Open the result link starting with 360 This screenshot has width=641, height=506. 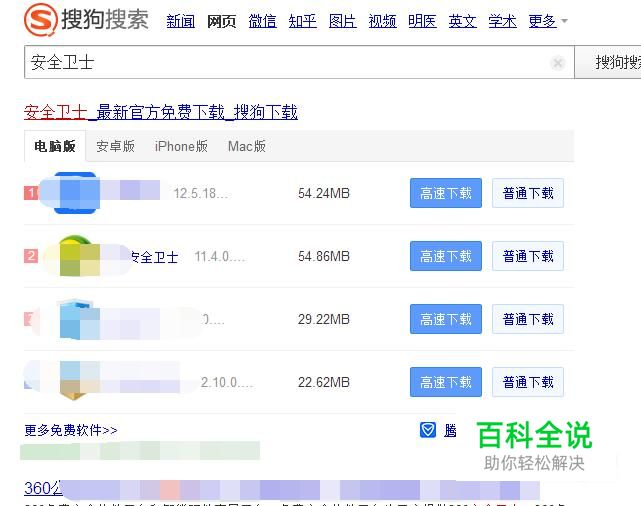(x=282, y=488)
